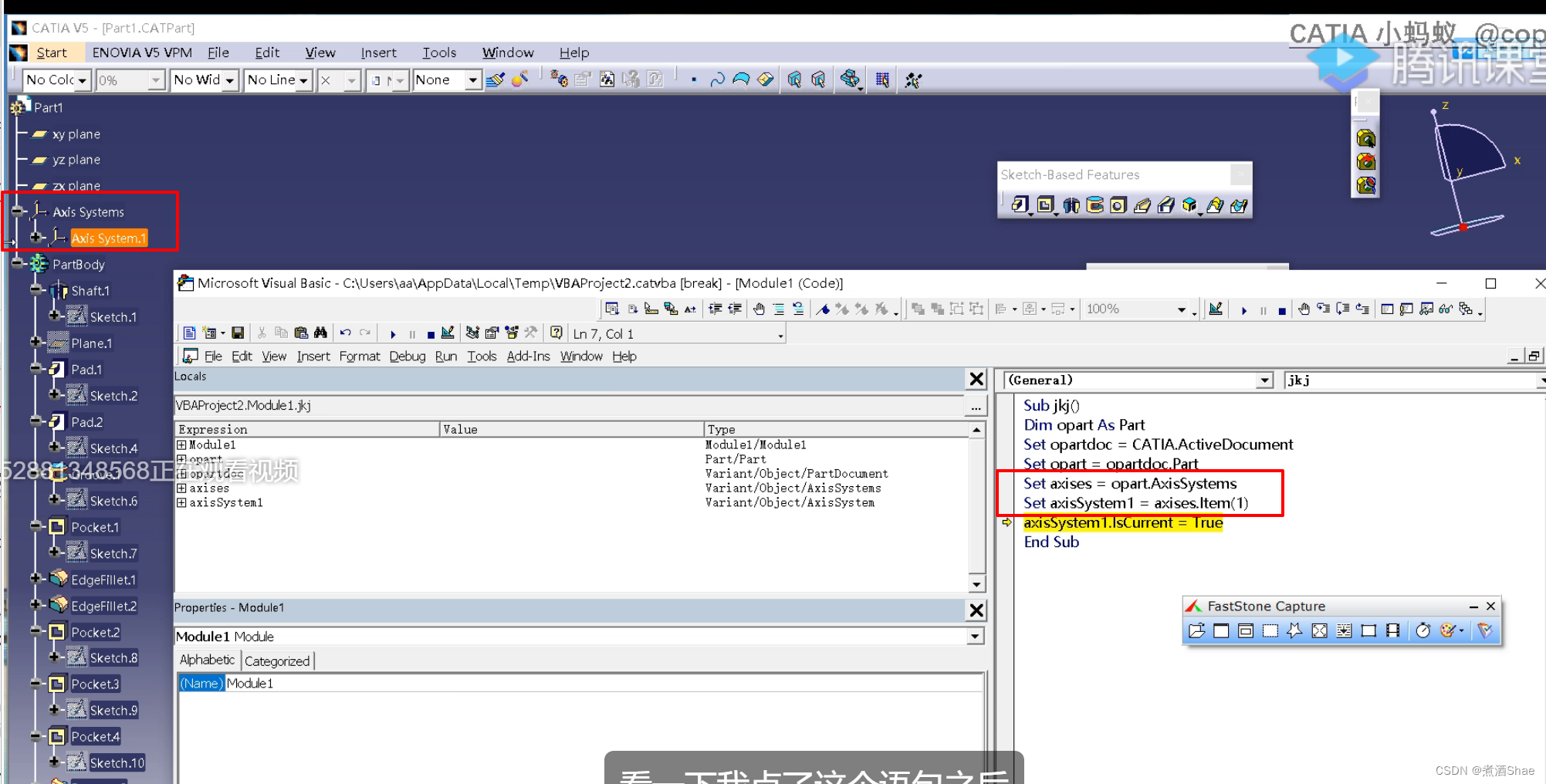Open the 100% zoom dropdown in VBA
The height and width of the screenshot is (784, 1546).
tap(1181, 309)
